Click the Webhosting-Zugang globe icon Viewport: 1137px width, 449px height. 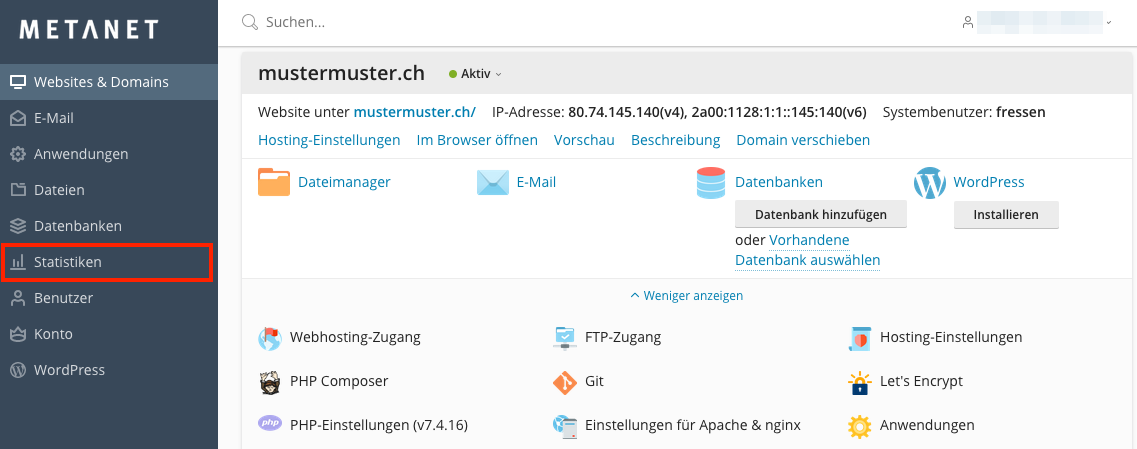(270, 338)
